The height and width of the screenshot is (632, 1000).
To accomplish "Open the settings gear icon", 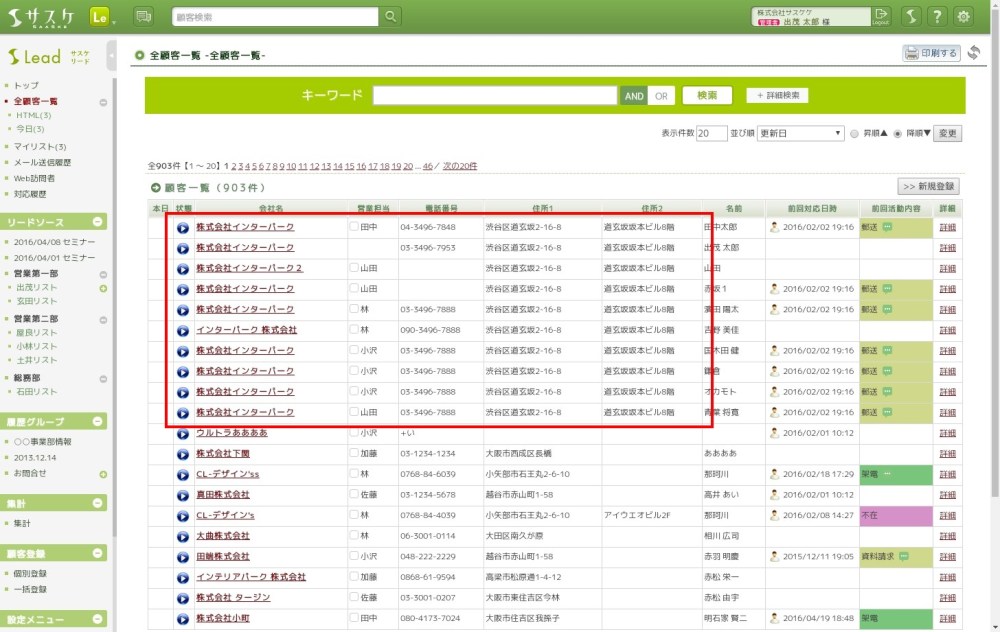I will tap(964, 16).
